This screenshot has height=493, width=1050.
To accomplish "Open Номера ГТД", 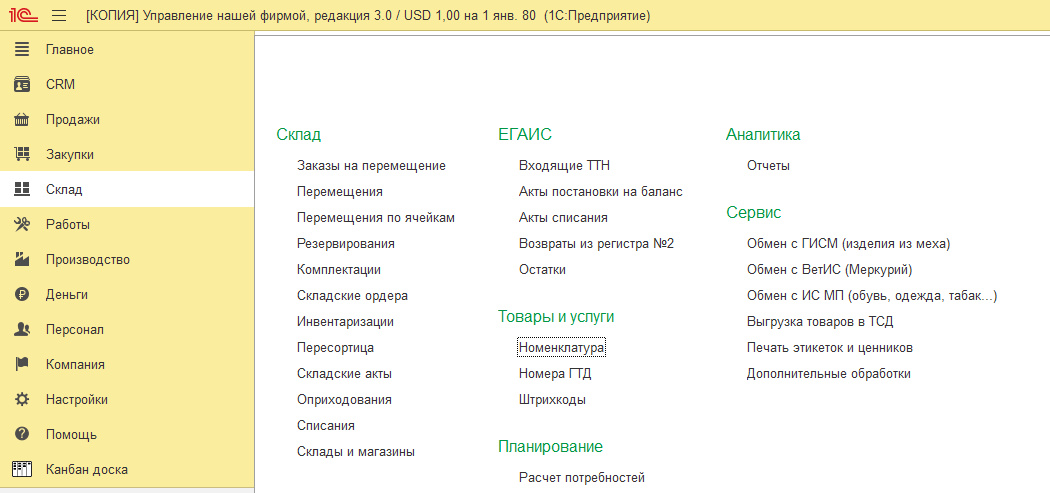I will pos(555,374).
